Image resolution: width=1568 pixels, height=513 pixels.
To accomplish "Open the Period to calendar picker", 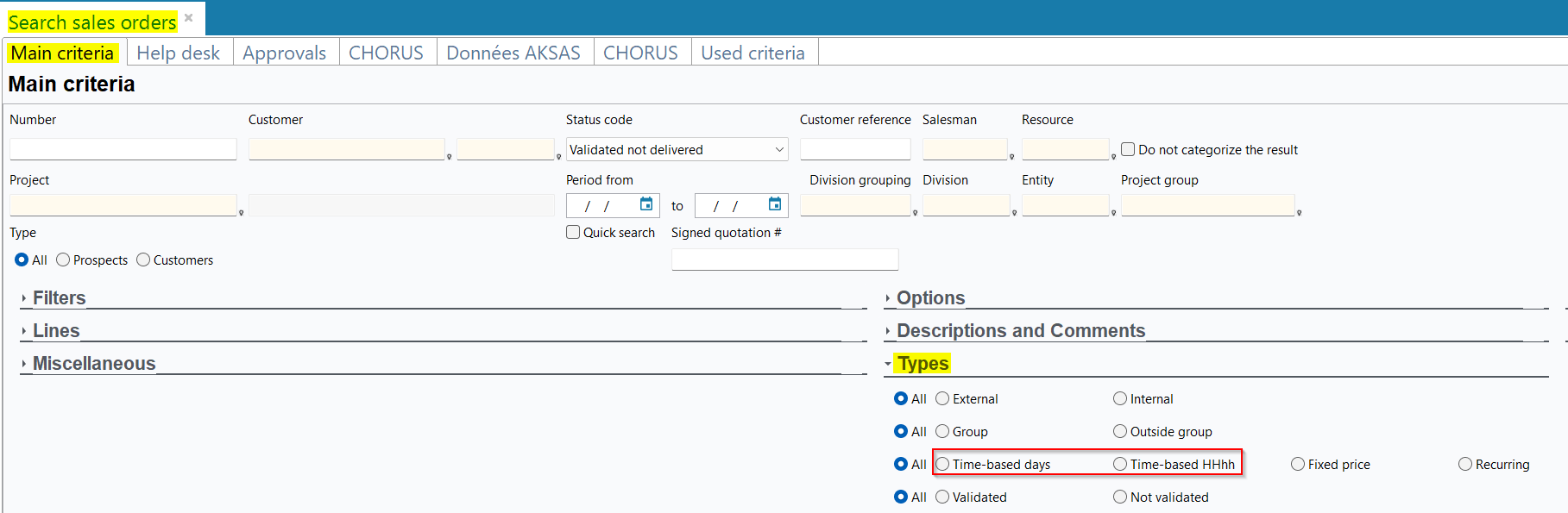I will coord(774,204).
